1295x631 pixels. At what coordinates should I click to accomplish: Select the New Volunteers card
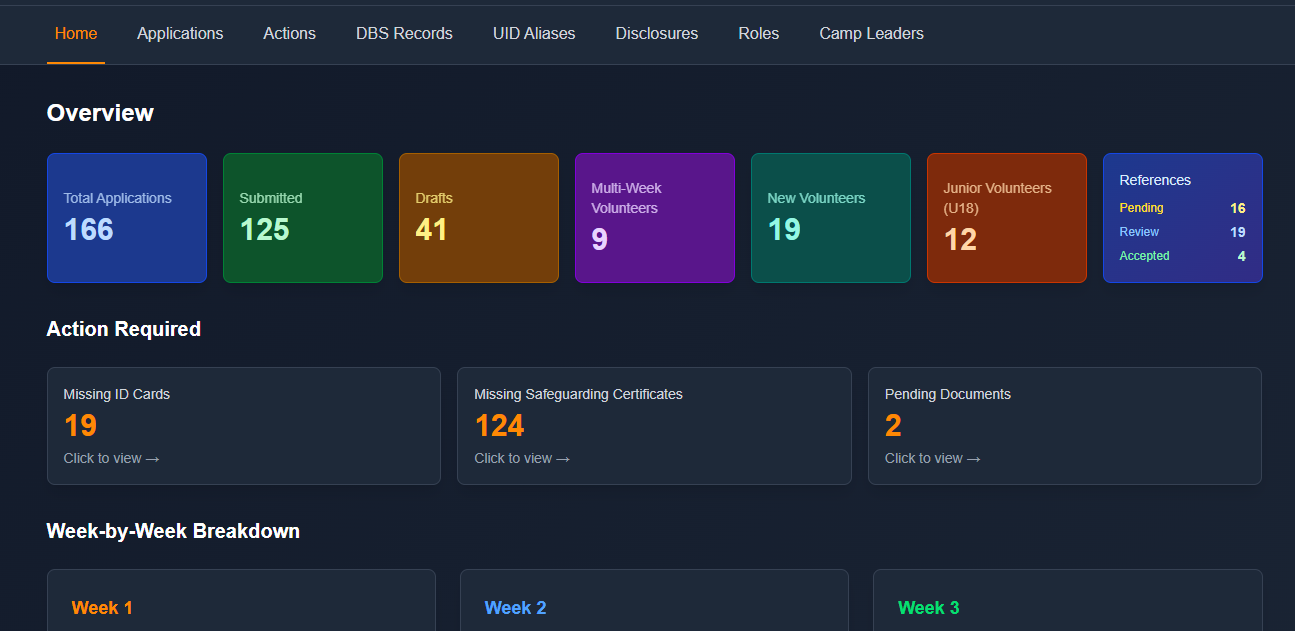[x=830, y=218]
